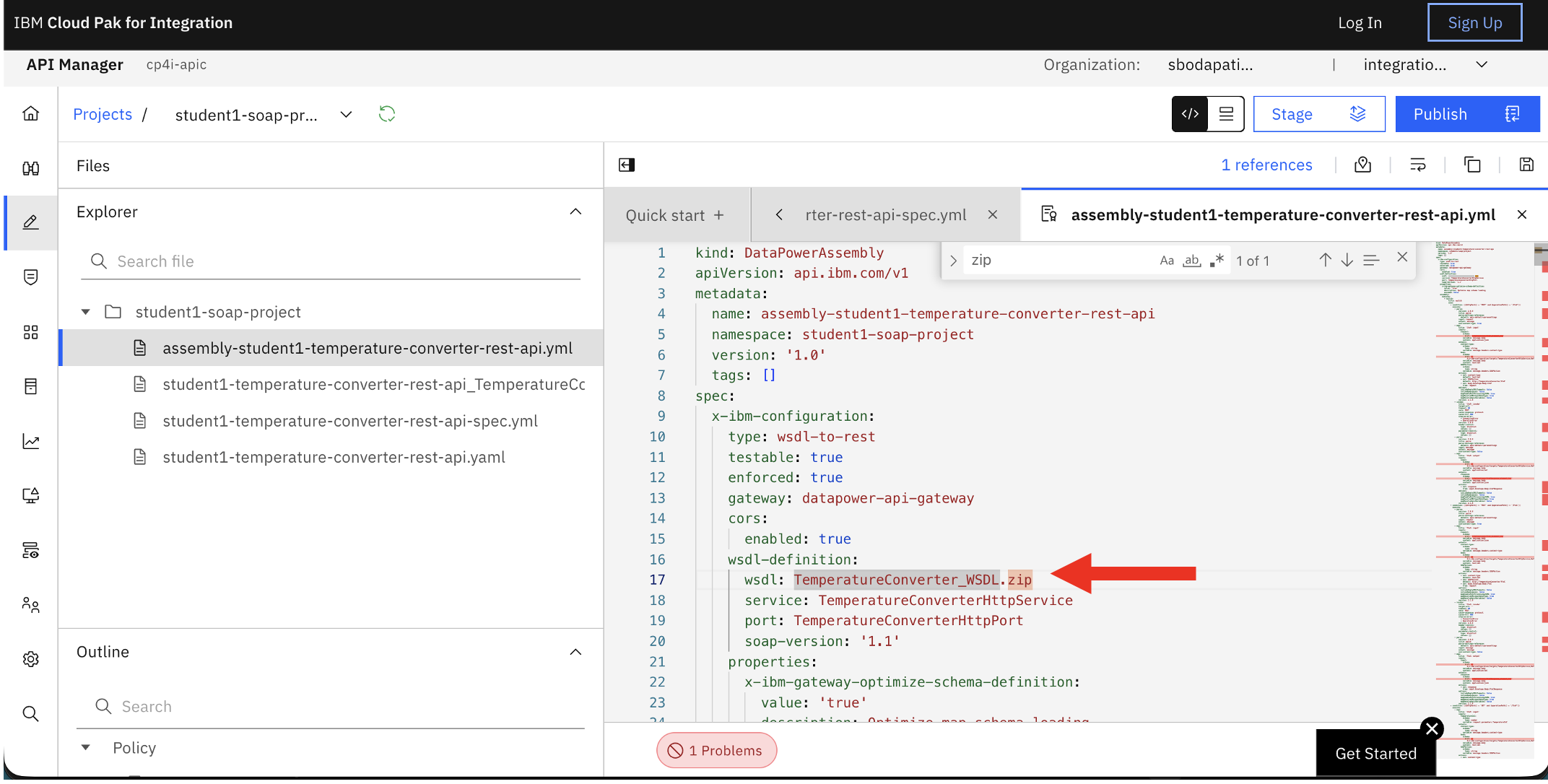Viewport: 1548px width, 784px height.
Task: Click the Get Started button
Action: 1376,754
